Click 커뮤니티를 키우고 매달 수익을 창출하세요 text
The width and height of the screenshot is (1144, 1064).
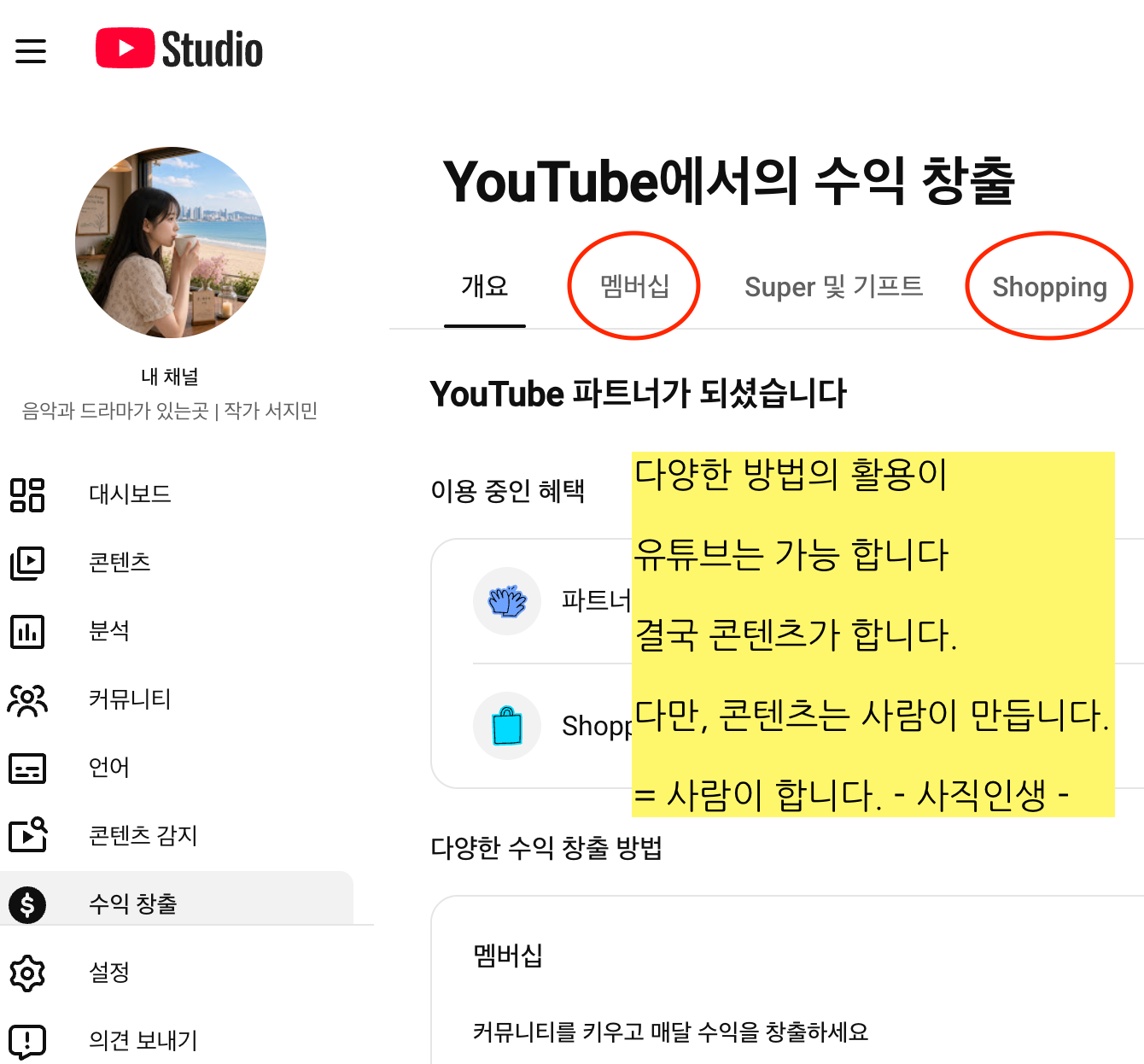click(670, 1032)
